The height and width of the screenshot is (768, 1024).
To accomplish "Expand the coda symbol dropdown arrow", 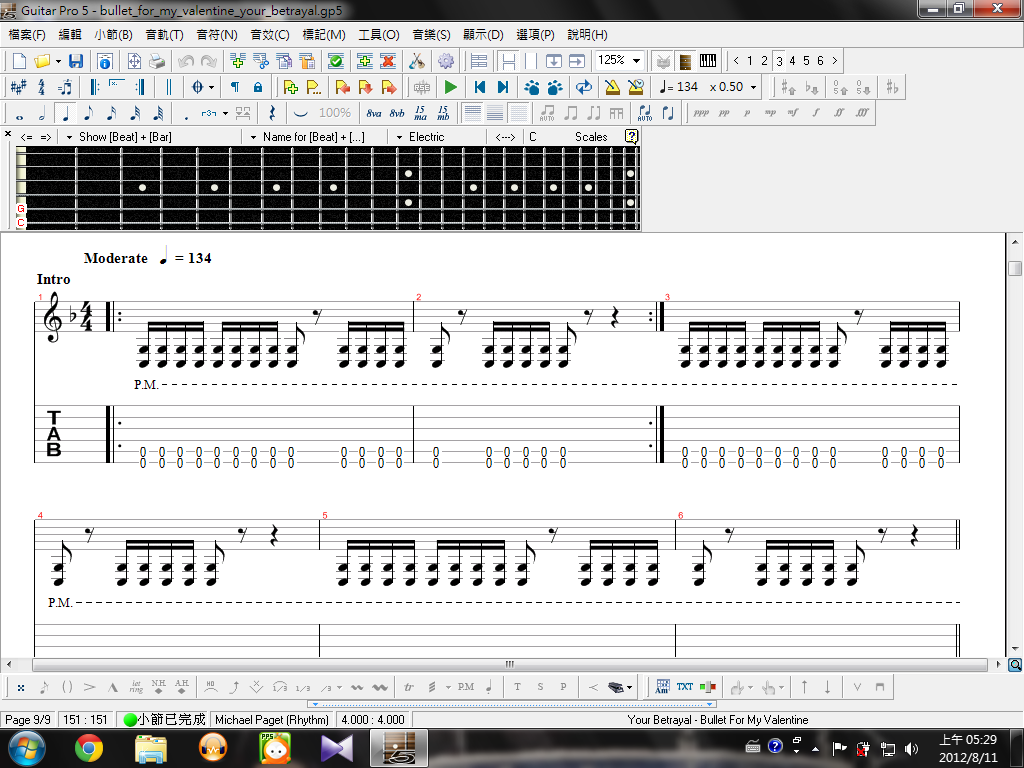I will pyautogui.click(x=212, y=87).
